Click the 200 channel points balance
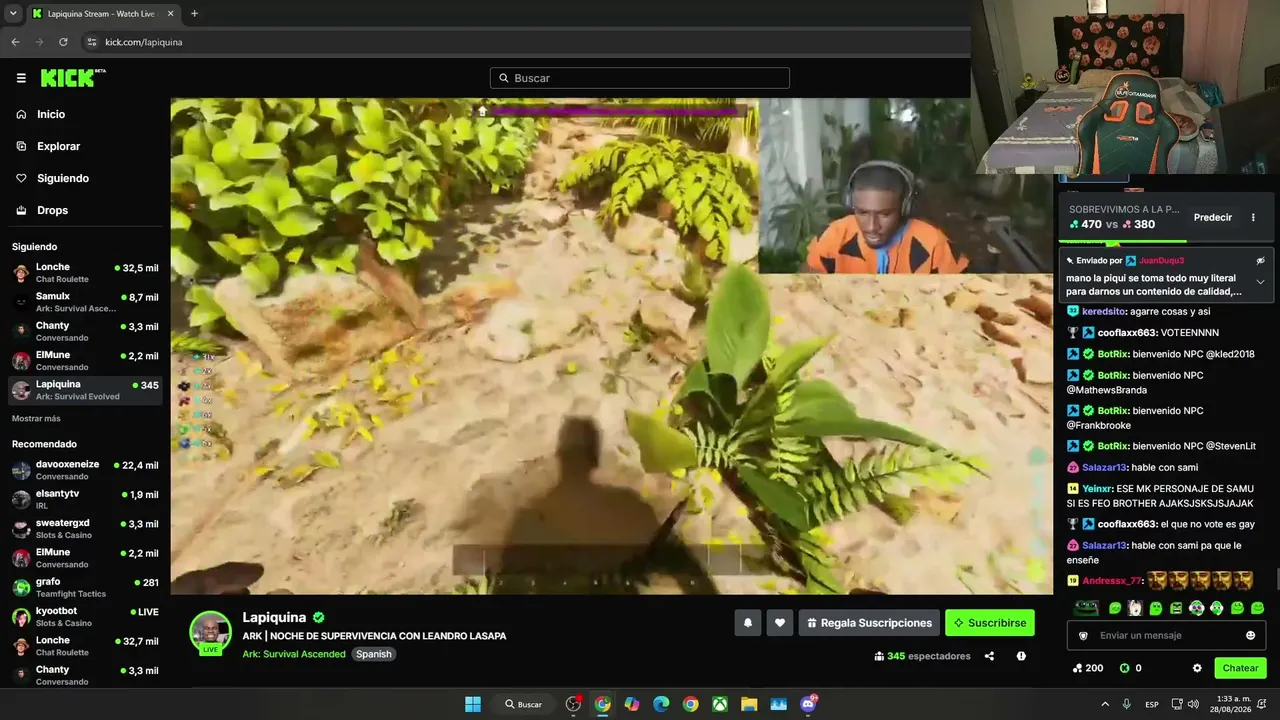Image resolution: width=1280 pixels, height=720 pixels. [x=1087, y=668]
